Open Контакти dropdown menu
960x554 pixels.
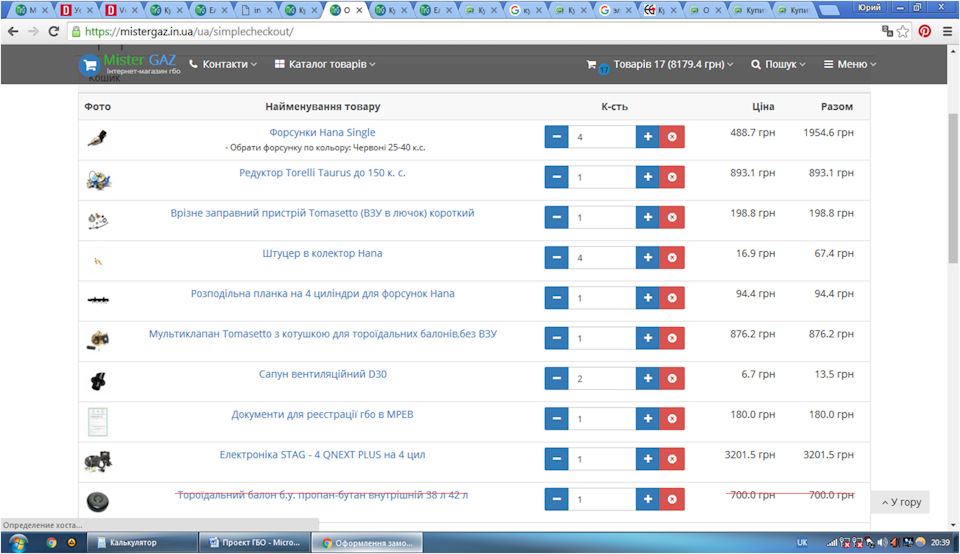pos(223,64)
